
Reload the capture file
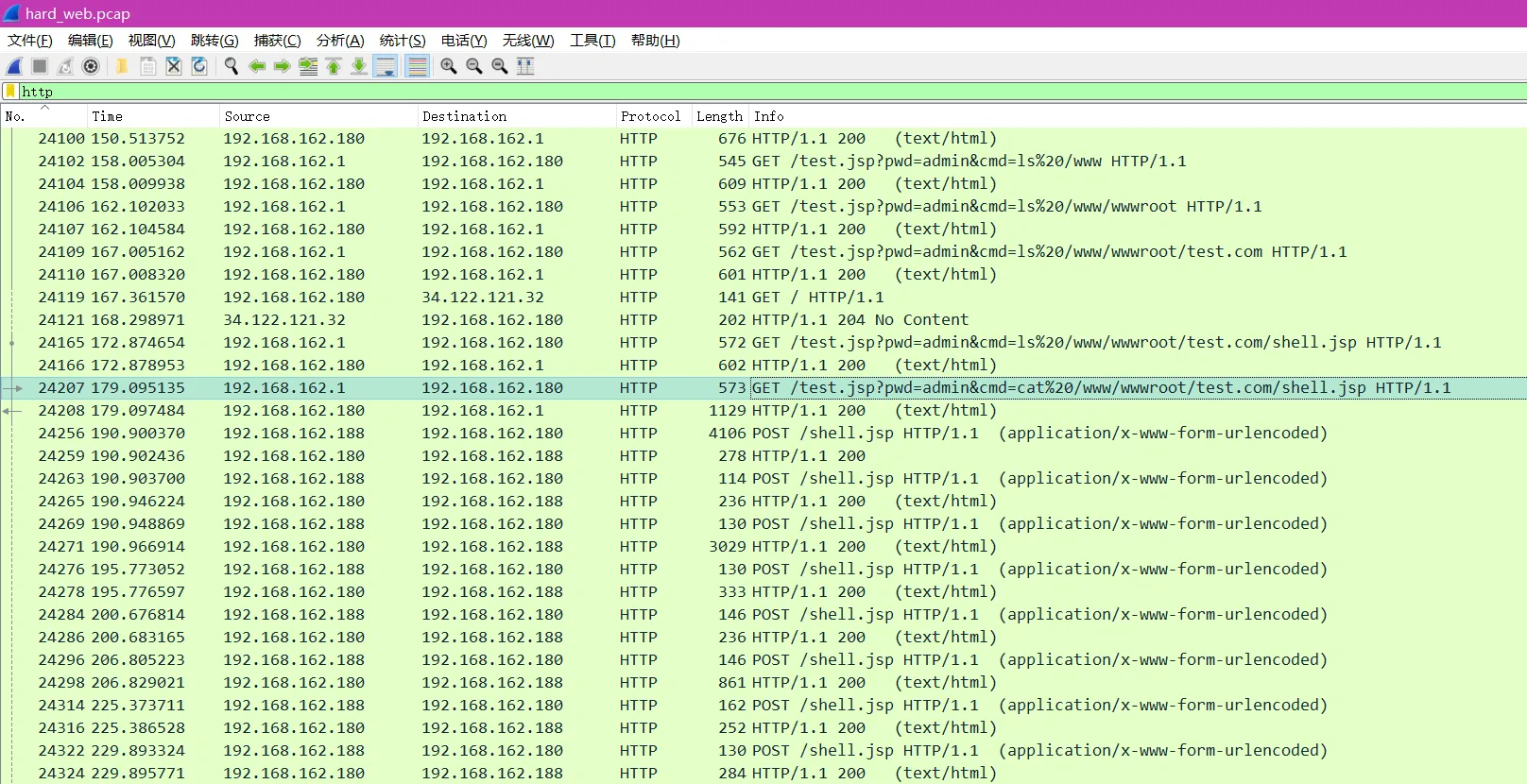(199, 66)
